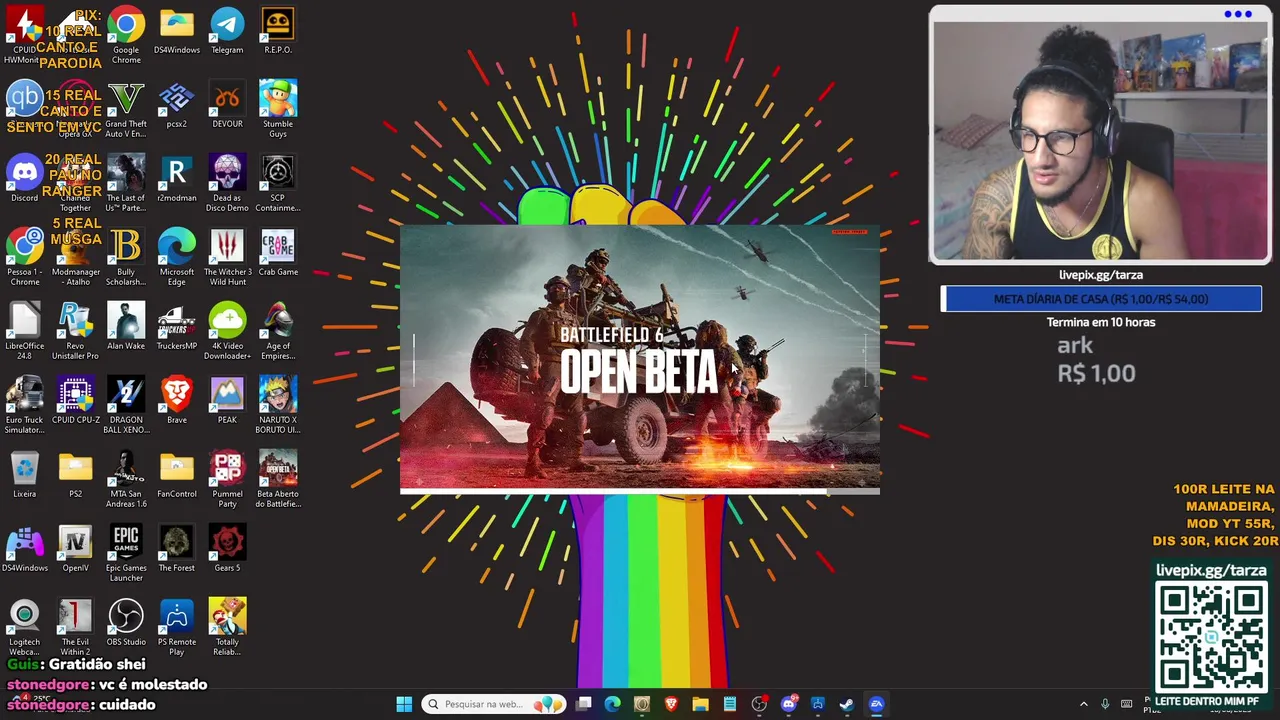1280x720 pixels.
Task: Open Dragon Ball Xenoverse shortcut
Action: coord(126,405)
